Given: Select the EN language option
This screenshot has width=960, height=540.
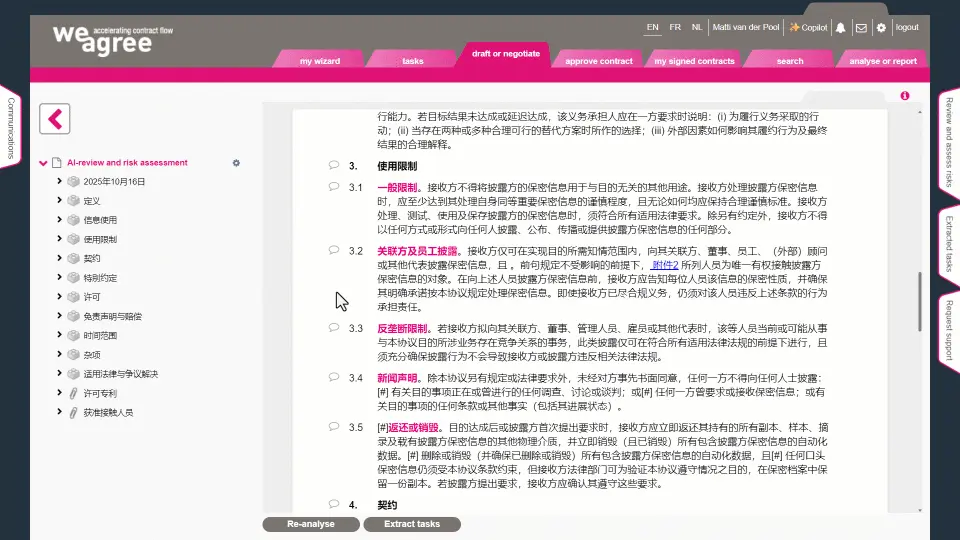Looking at the screenshot, I should pos(653,27).
